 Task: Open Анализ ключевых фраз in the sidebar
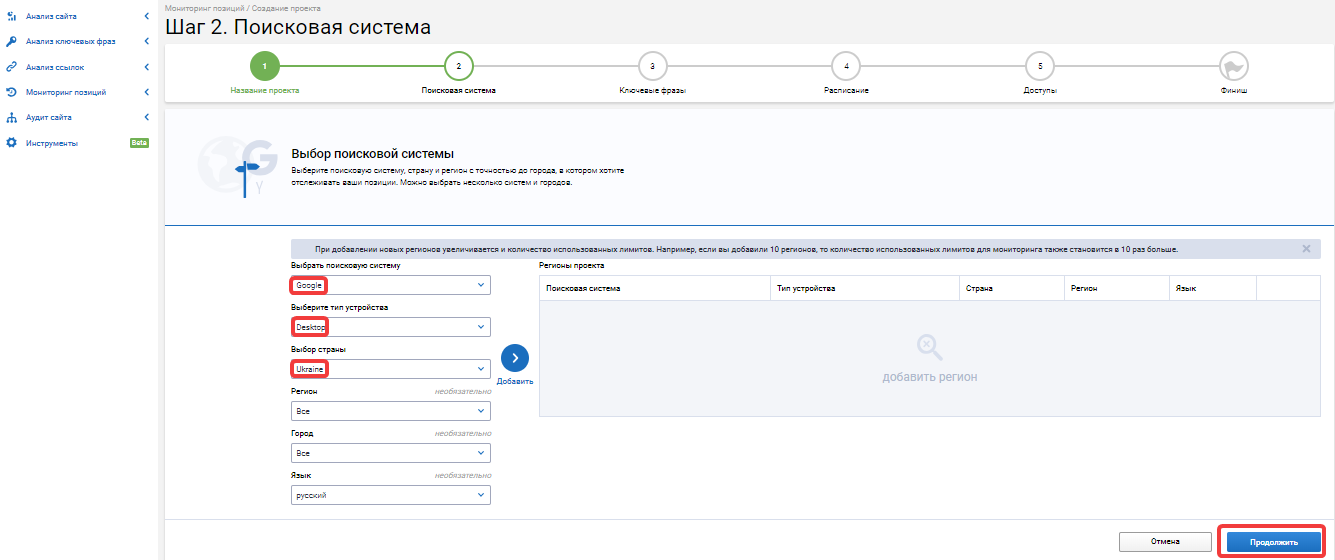pos(69,42)
